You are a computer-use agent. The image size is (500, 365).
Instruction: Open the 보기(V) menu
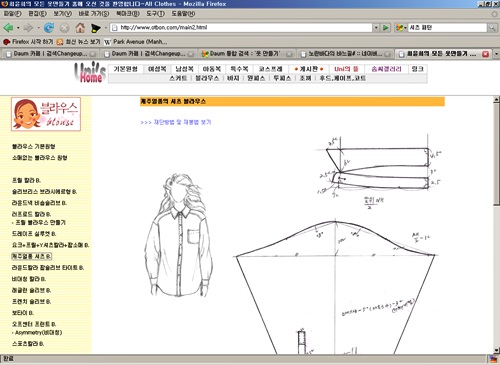(63, 14)
